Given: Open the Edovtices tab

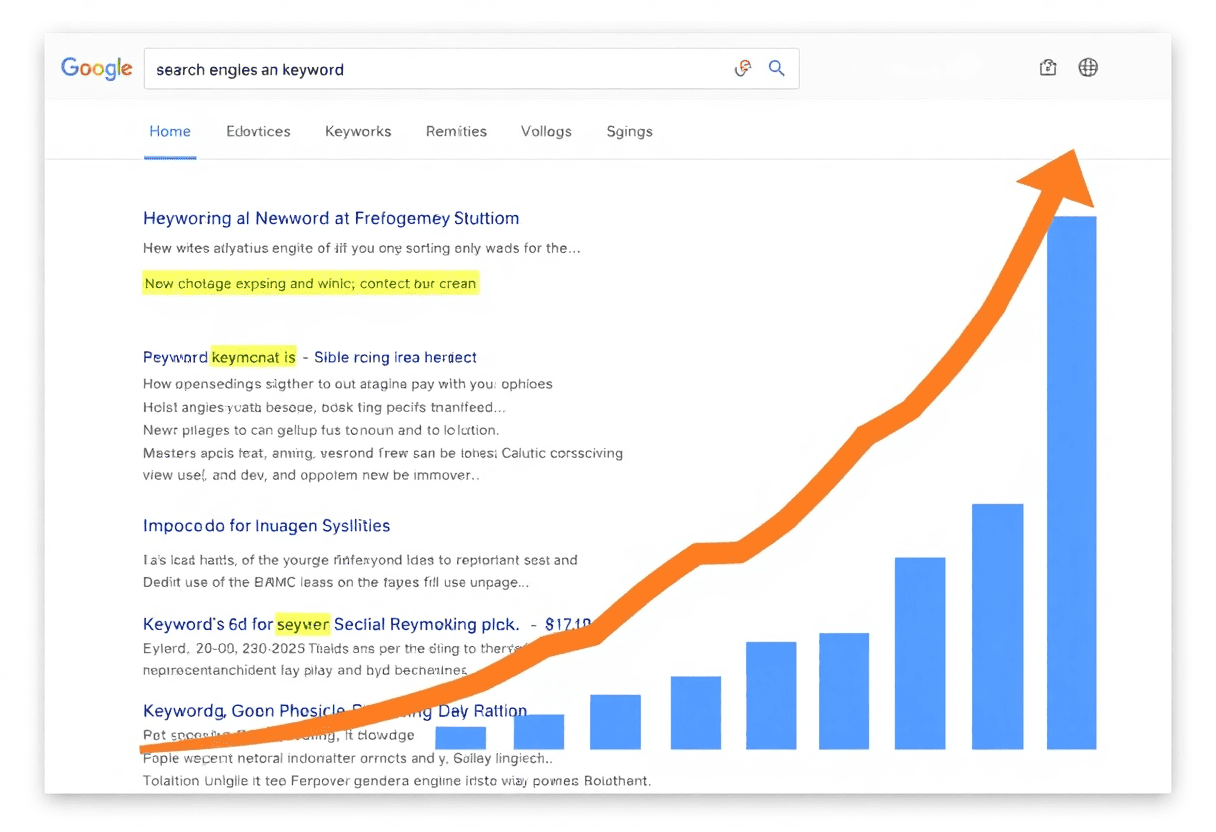Looking at the screenshot, I should (x=258, y=131).
